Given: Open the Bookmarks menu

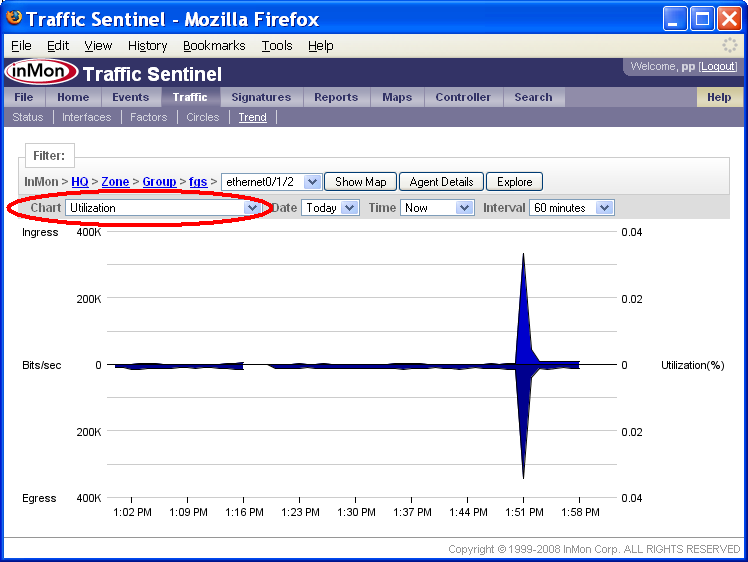Looking at the screenshot, I should (x=214, y=46).
